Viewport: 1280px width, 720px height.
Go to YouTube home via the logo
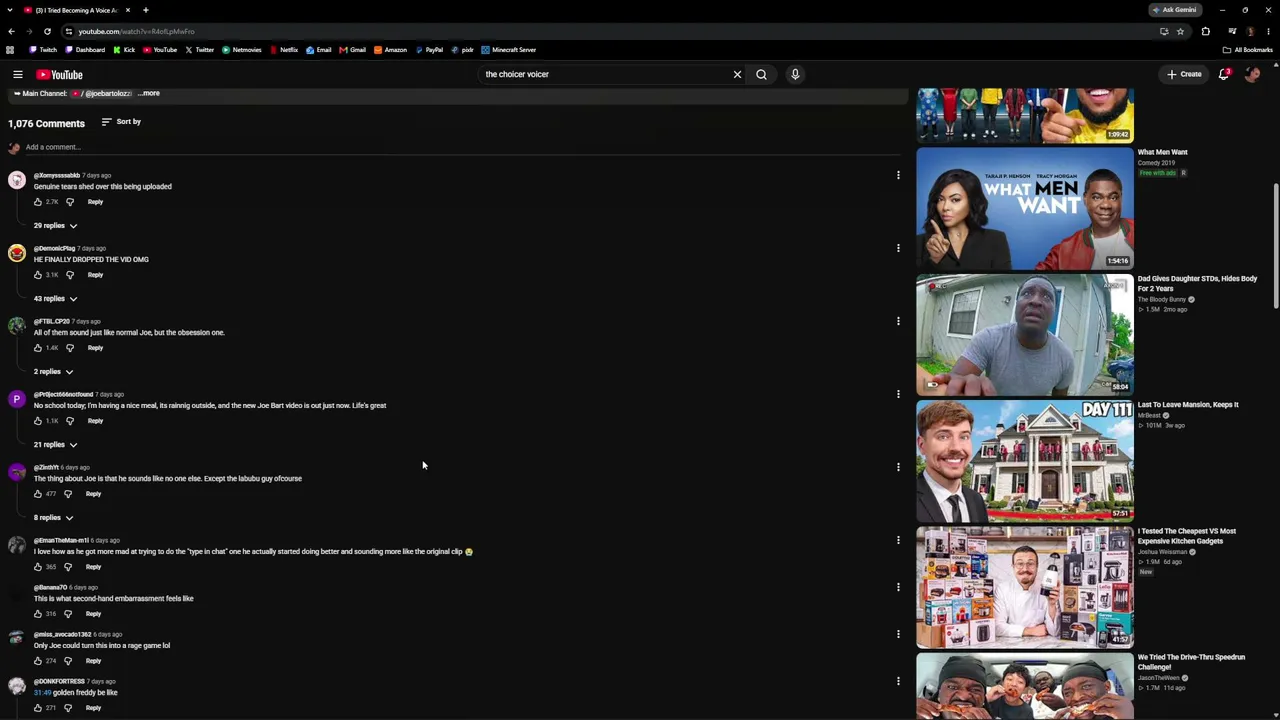coord(60,74)
